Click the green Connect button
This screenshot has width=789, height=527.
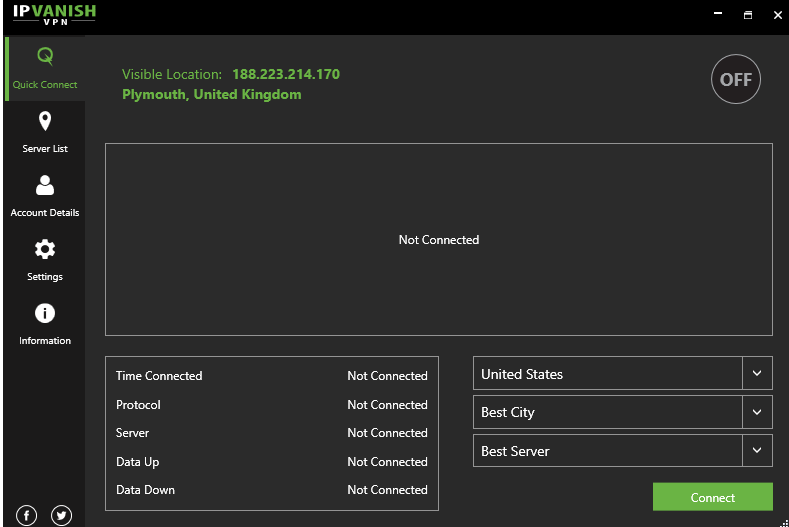(x=713, y=497)
